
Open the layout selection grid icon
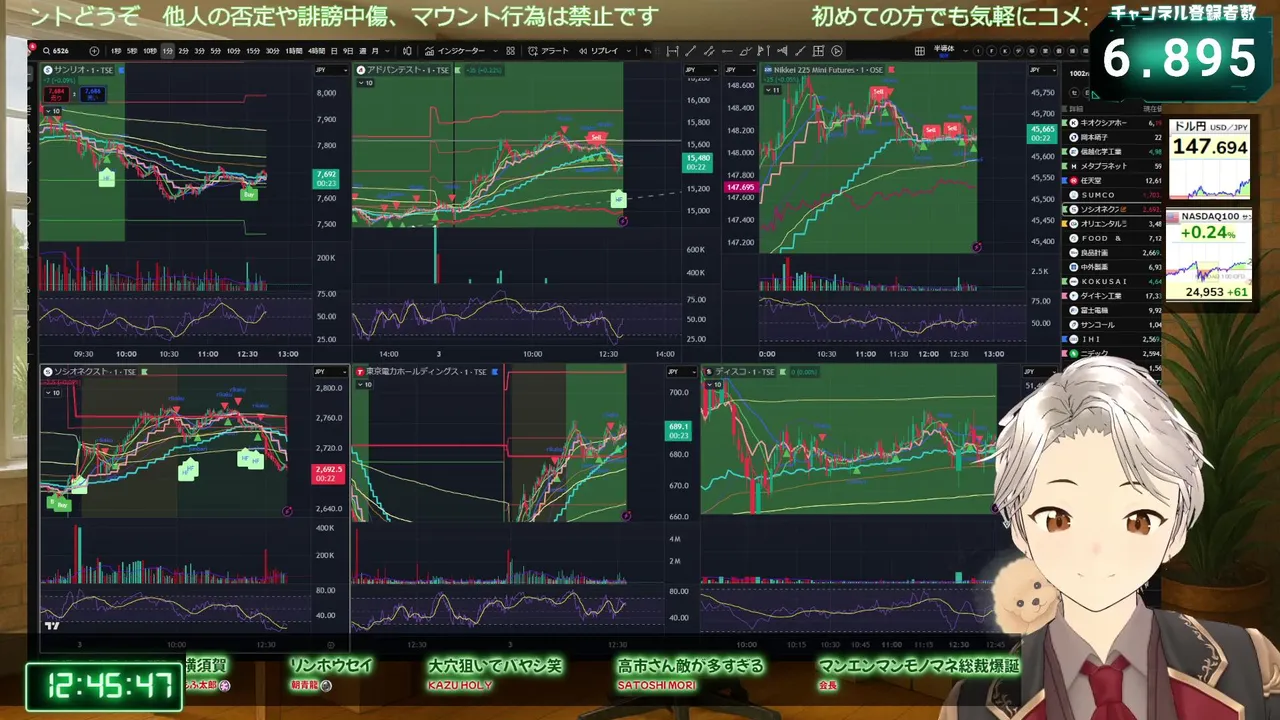tap(919, 51)
